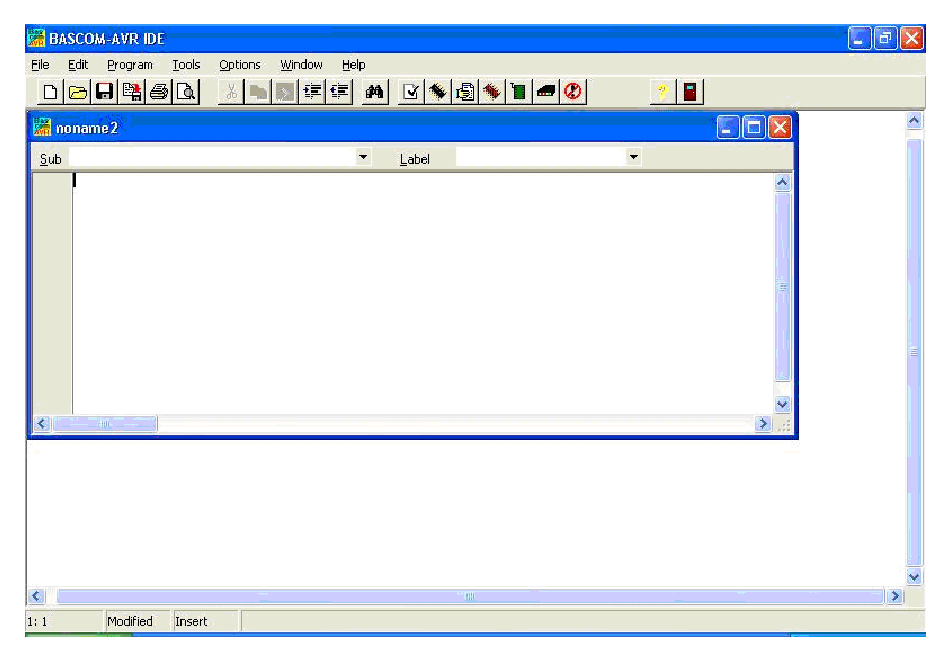Click the "Insert" status bar entry
The width and height of the screenshot is (948, 660).
(x=191, y=621)
